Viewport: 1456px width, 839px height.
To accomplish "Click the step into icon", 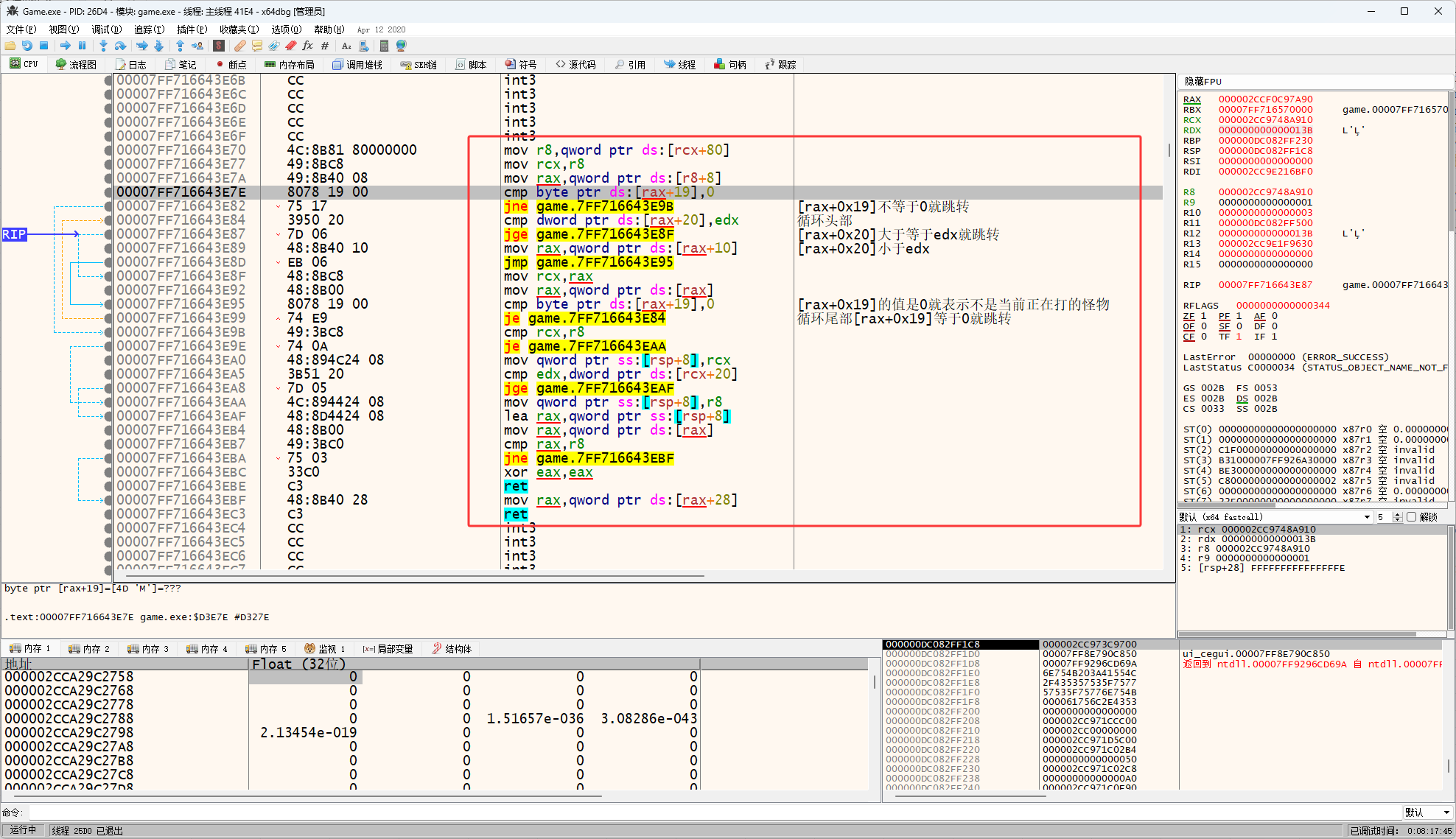I will (x=103, y=46).
